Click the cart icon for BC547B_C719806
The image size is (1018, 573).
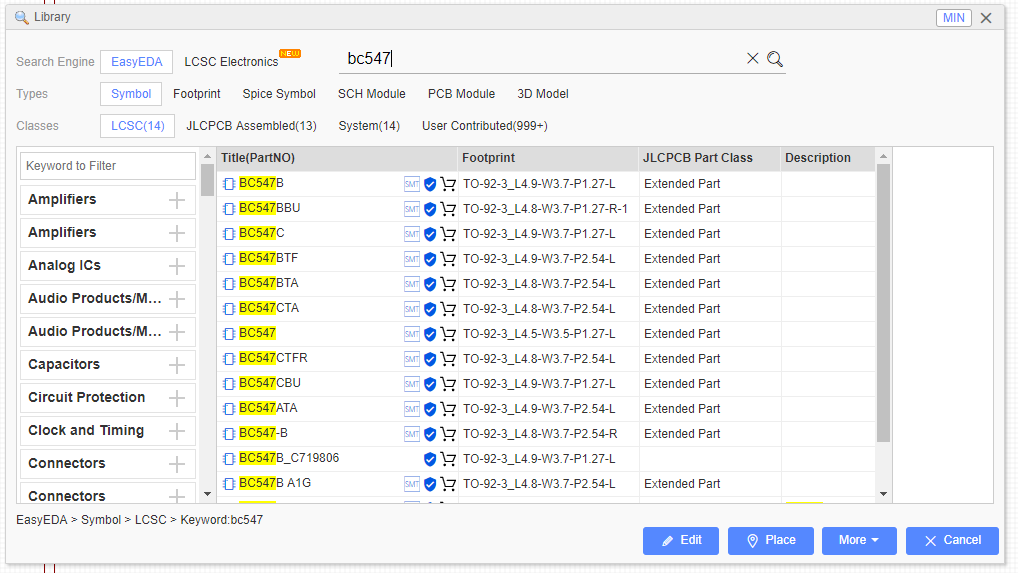coord(448,459)
